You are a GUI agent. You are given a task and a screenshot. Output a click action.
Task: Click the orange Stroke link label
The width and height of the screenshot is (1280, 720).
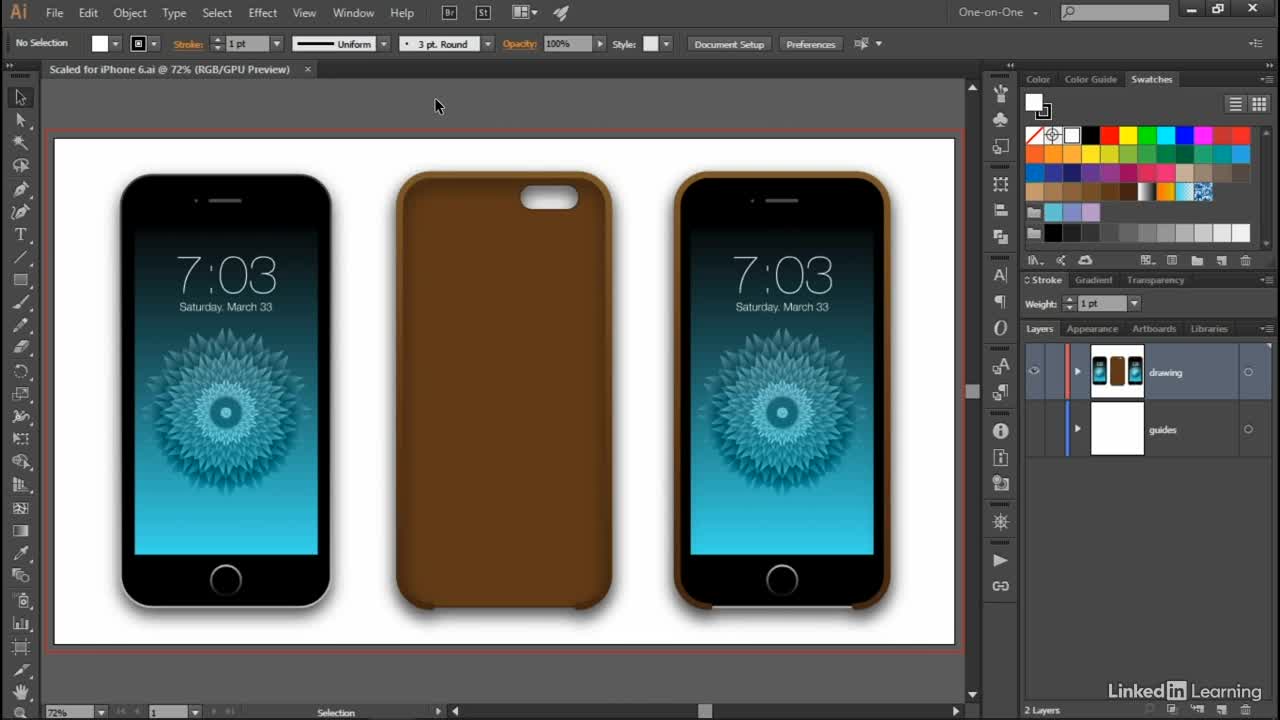[188, 44]
